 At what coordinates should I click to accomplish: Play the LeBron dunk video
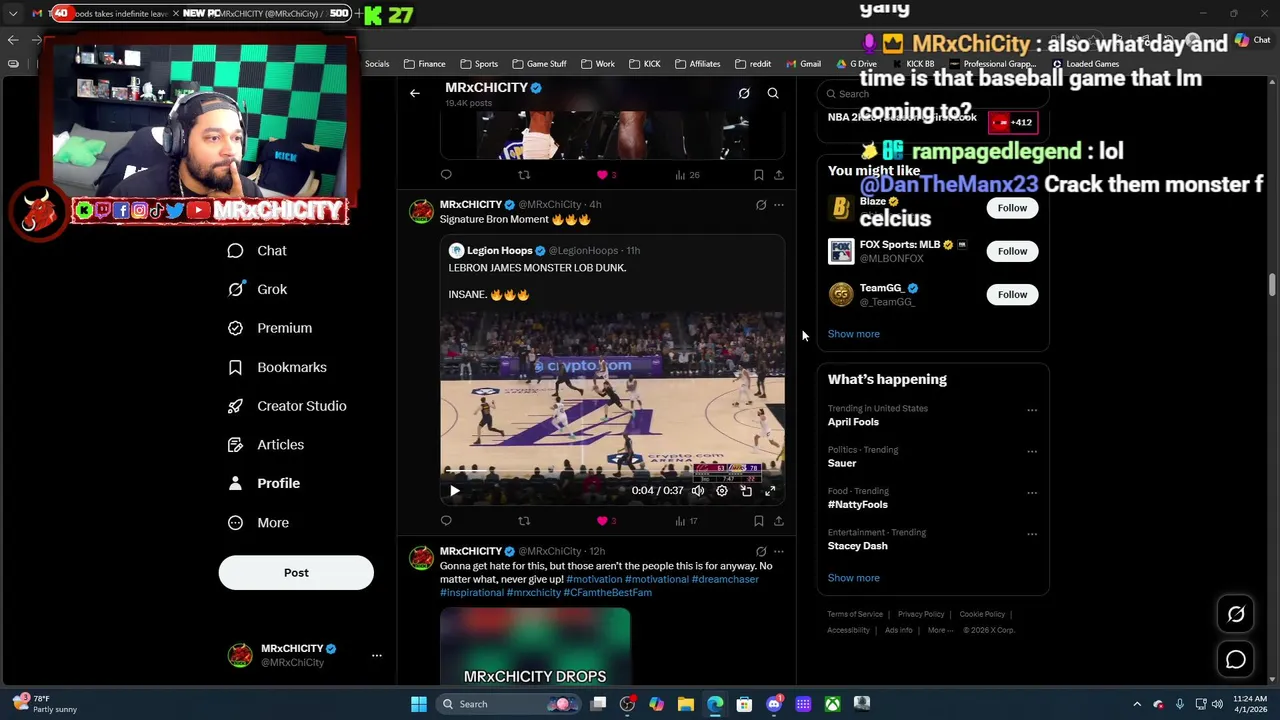pyautogui.click(x=455, y=491)
